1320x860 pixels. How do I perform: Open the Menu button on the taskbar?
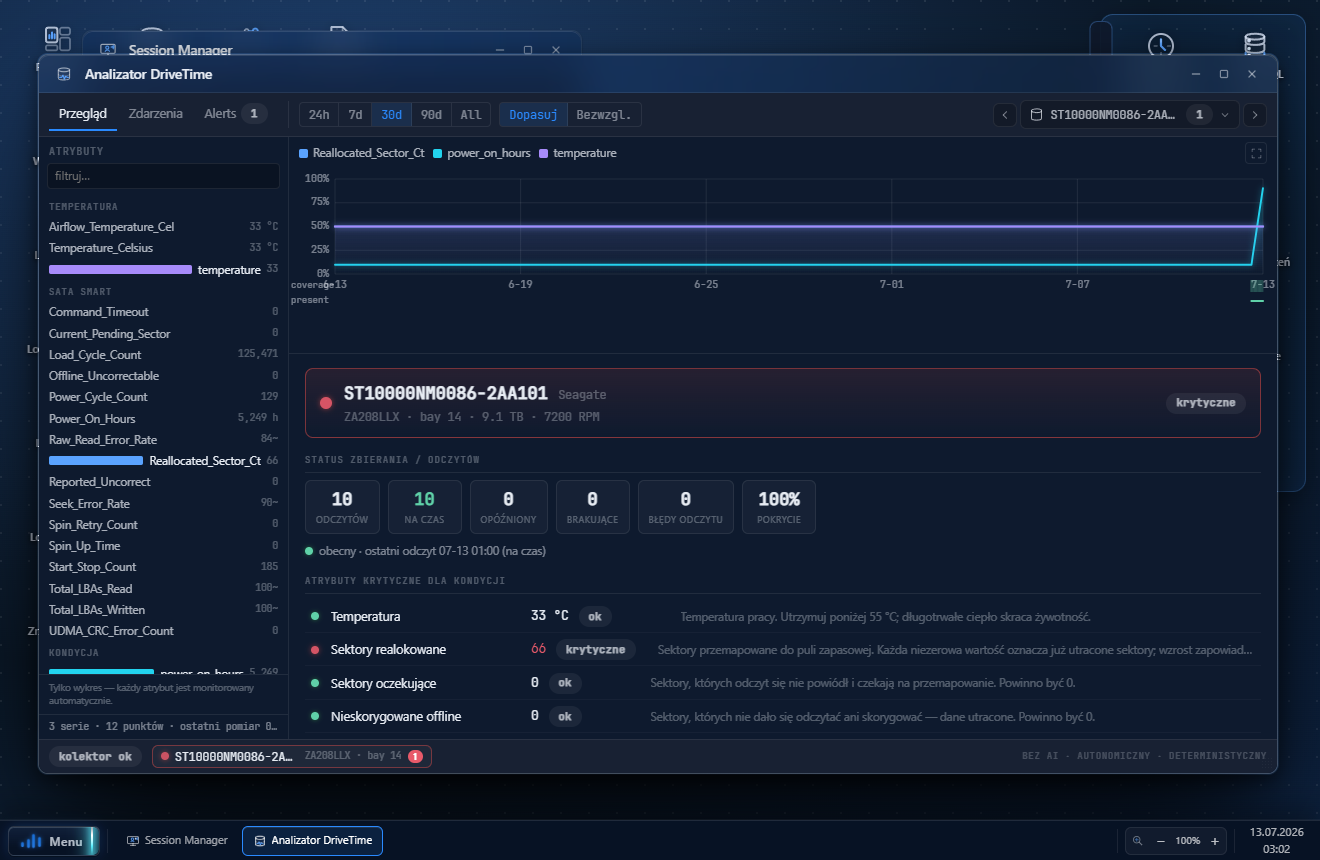(53, 841)
